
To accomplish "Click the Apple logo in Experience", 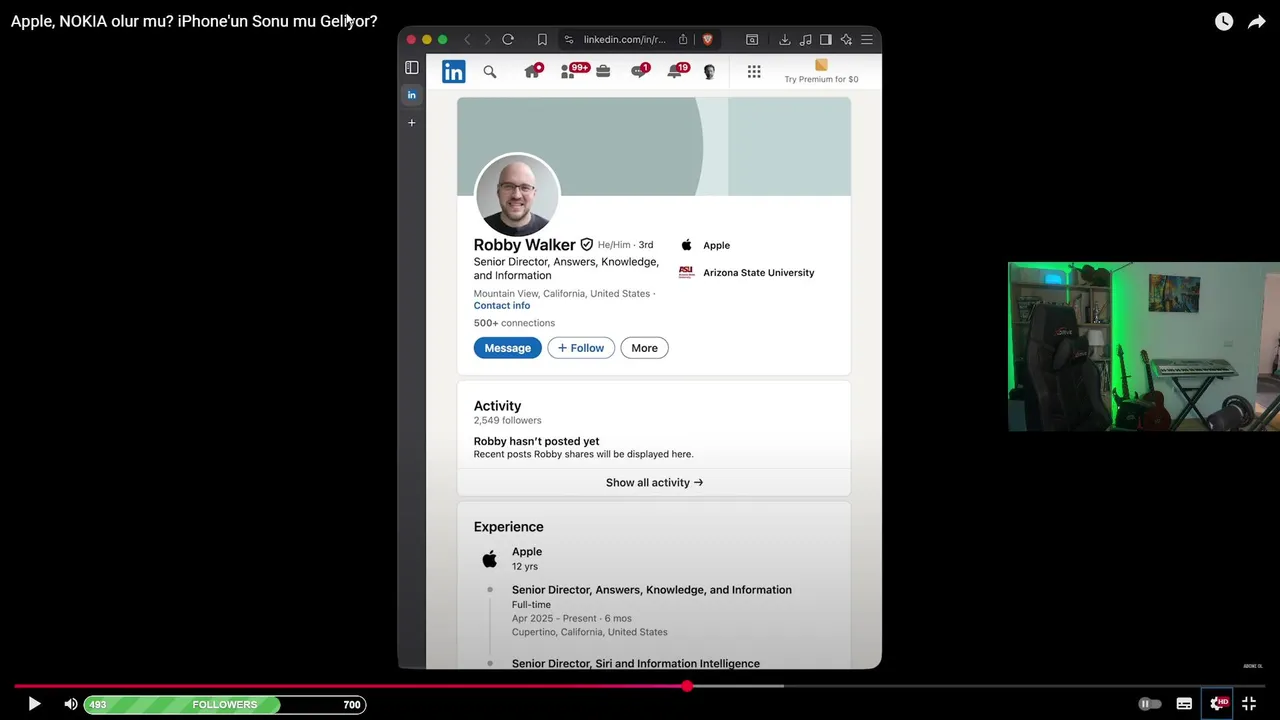I will (490, 558).
